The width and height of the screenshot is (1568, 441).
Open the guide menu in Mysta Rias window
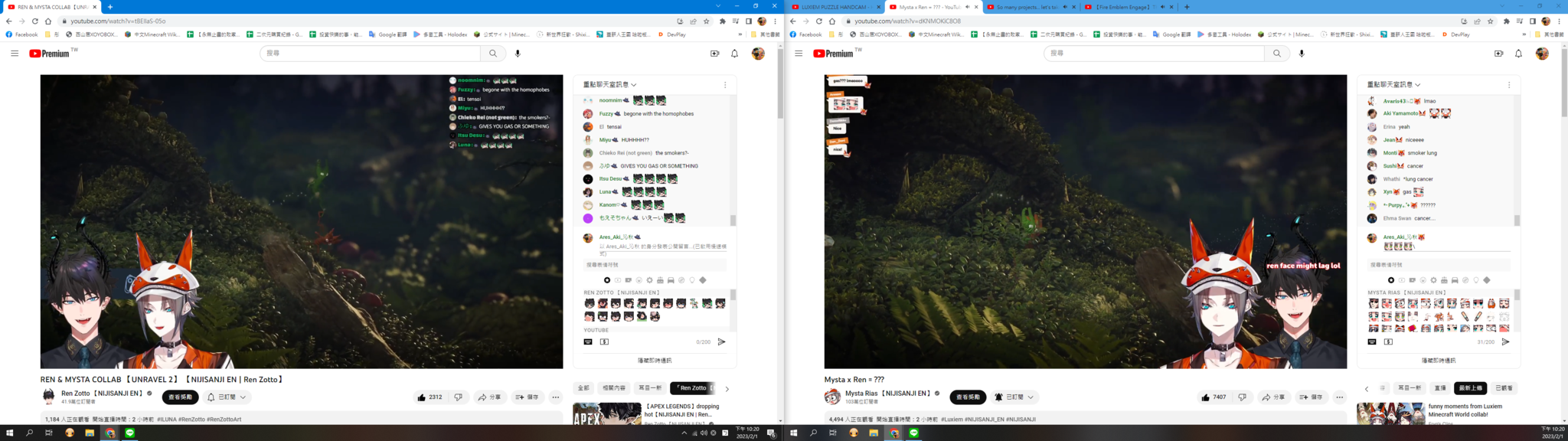799,54
